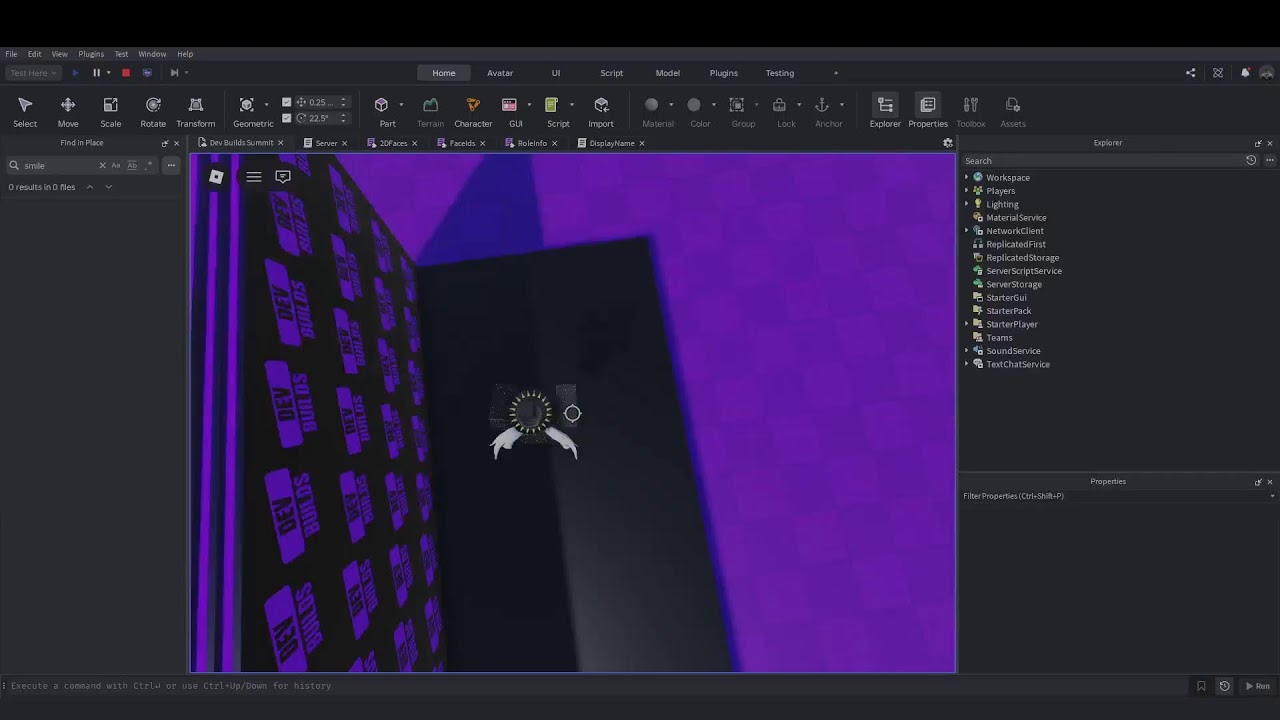The image size is (1280, 720).
Task: Open the Terrain editor
Action: tap(430, 111)
